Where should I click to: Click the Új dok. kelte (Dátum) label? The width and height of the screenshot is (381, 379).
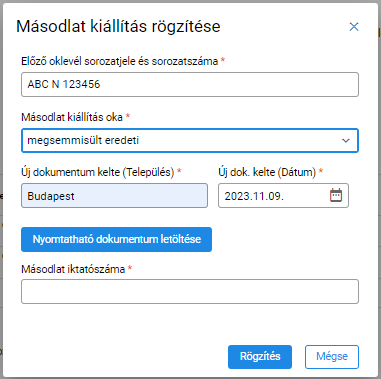point(267,172)
